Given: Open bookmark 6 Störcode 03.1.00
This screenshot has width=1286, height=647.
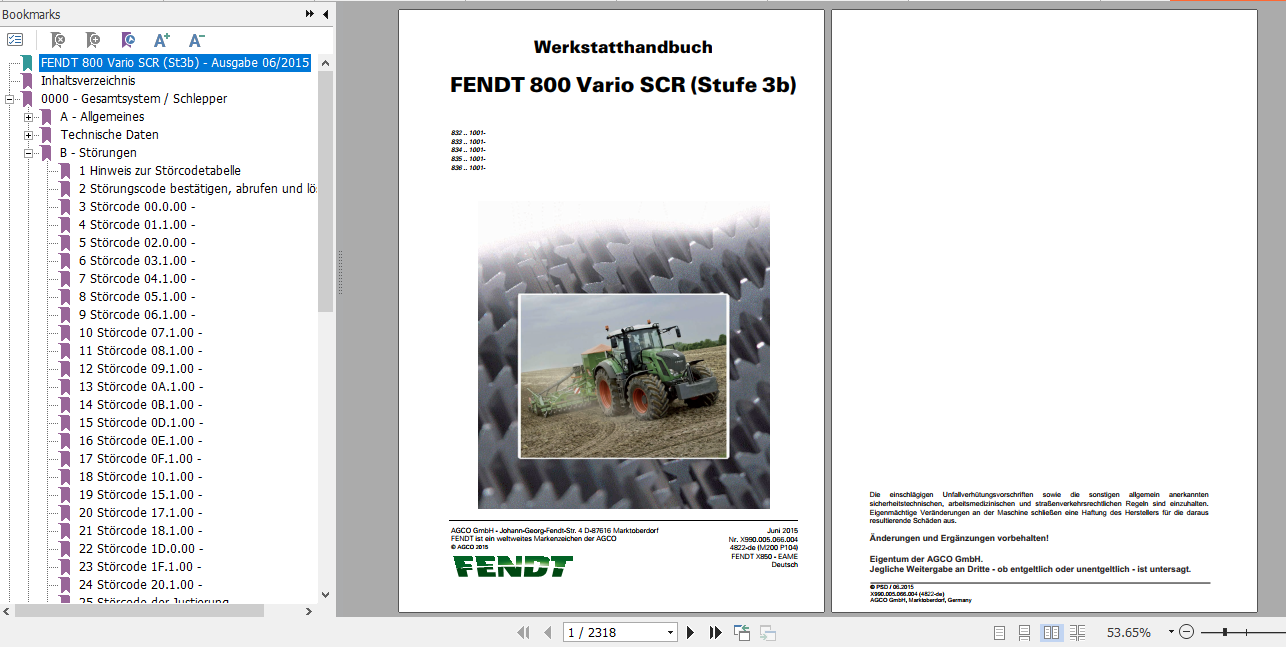Looking at the screenshot, I should [137, 261].
